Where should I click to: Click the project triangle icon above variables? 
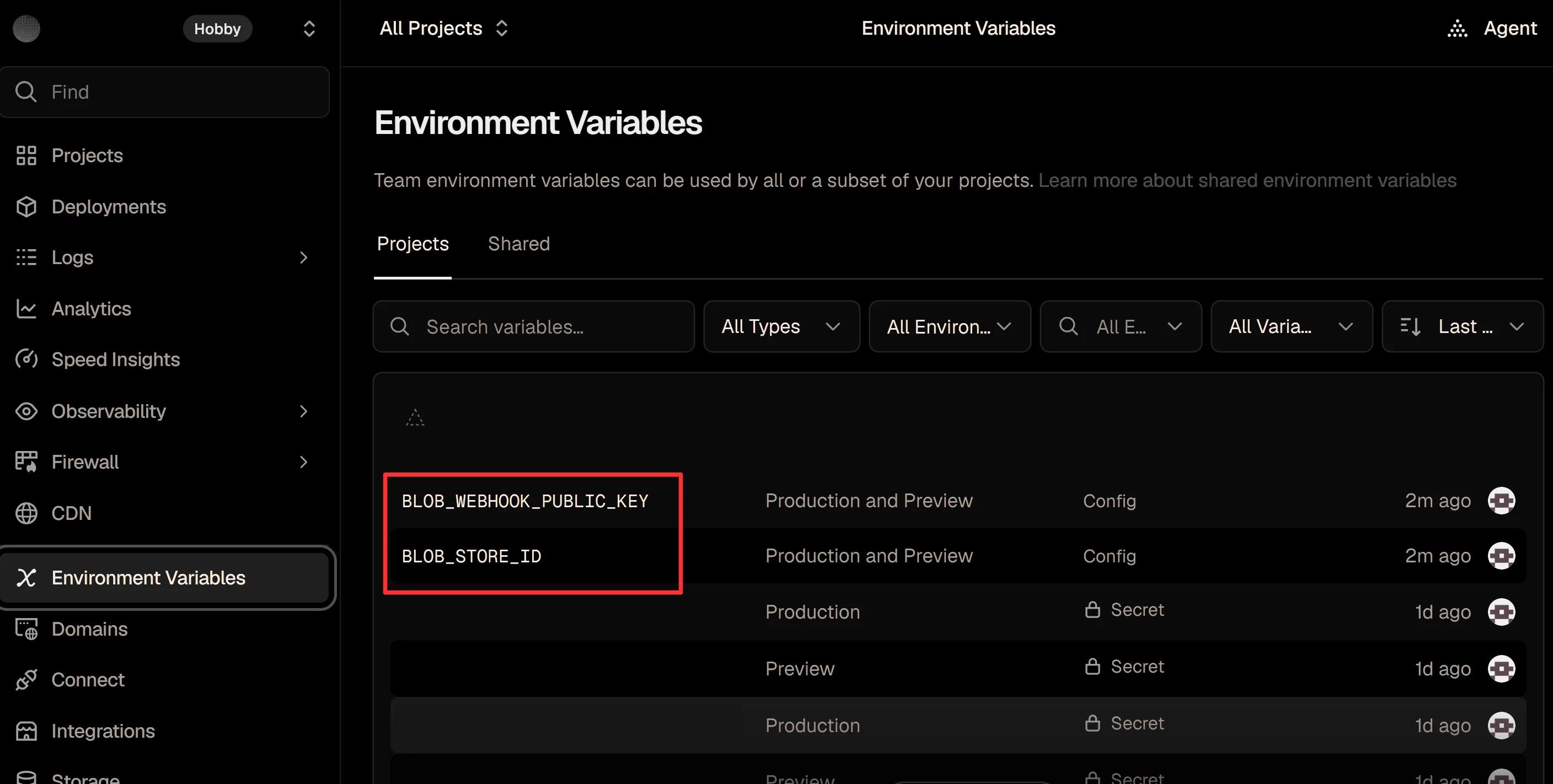click(x=415, y=417)
